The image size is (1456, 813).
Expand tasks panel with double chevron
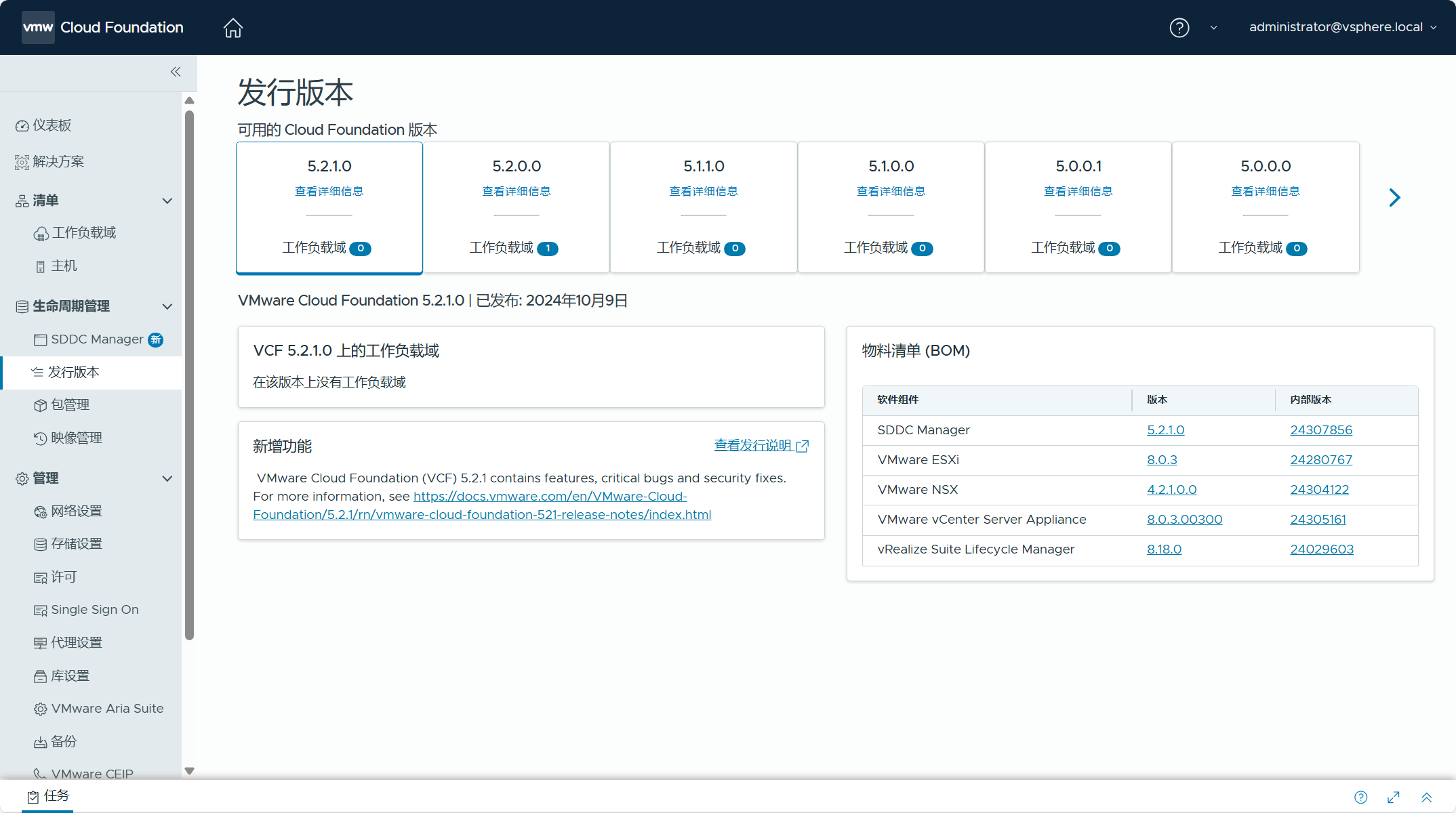(x=1427, y=797)
